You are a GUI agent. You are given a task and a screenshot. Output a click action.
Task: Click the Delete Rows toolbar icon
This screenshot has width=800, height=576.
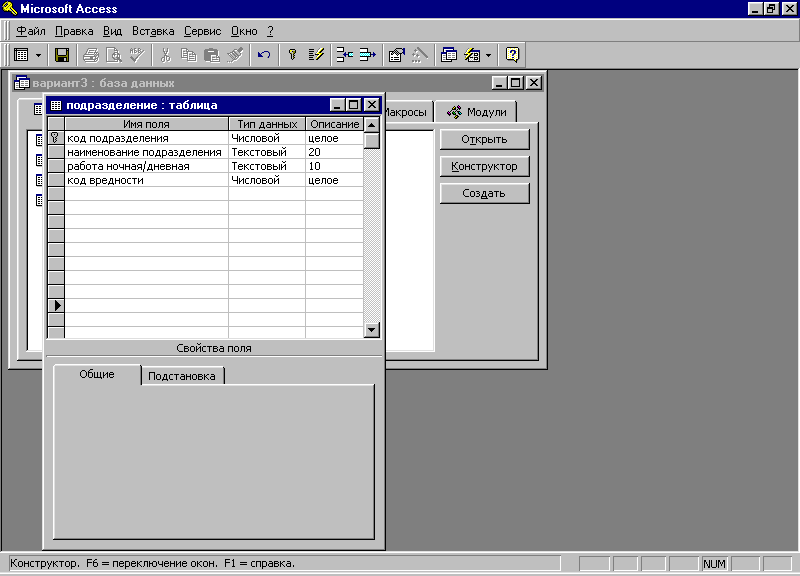click(x=367, y=55)
